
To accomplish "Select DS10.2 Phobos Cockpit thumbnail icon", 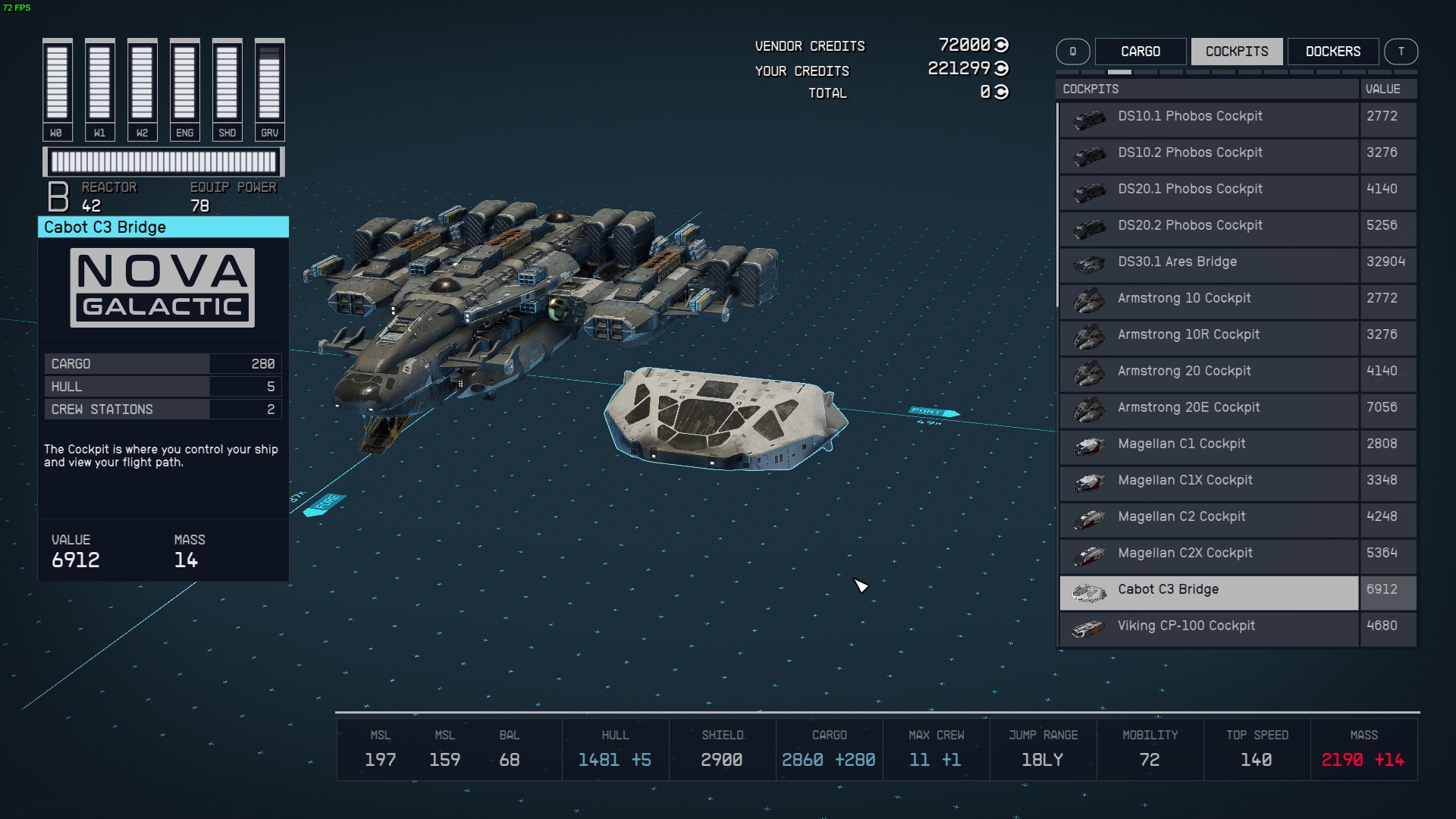I will 1089,156.
